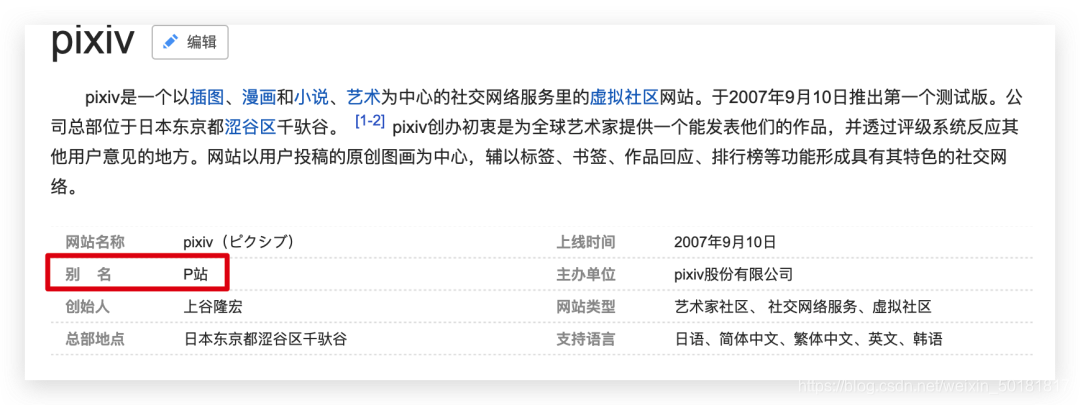Viewport: 1080px width, 405px height.
Task: Click the 编辑 edit button
Action: [x=189, y=42]
